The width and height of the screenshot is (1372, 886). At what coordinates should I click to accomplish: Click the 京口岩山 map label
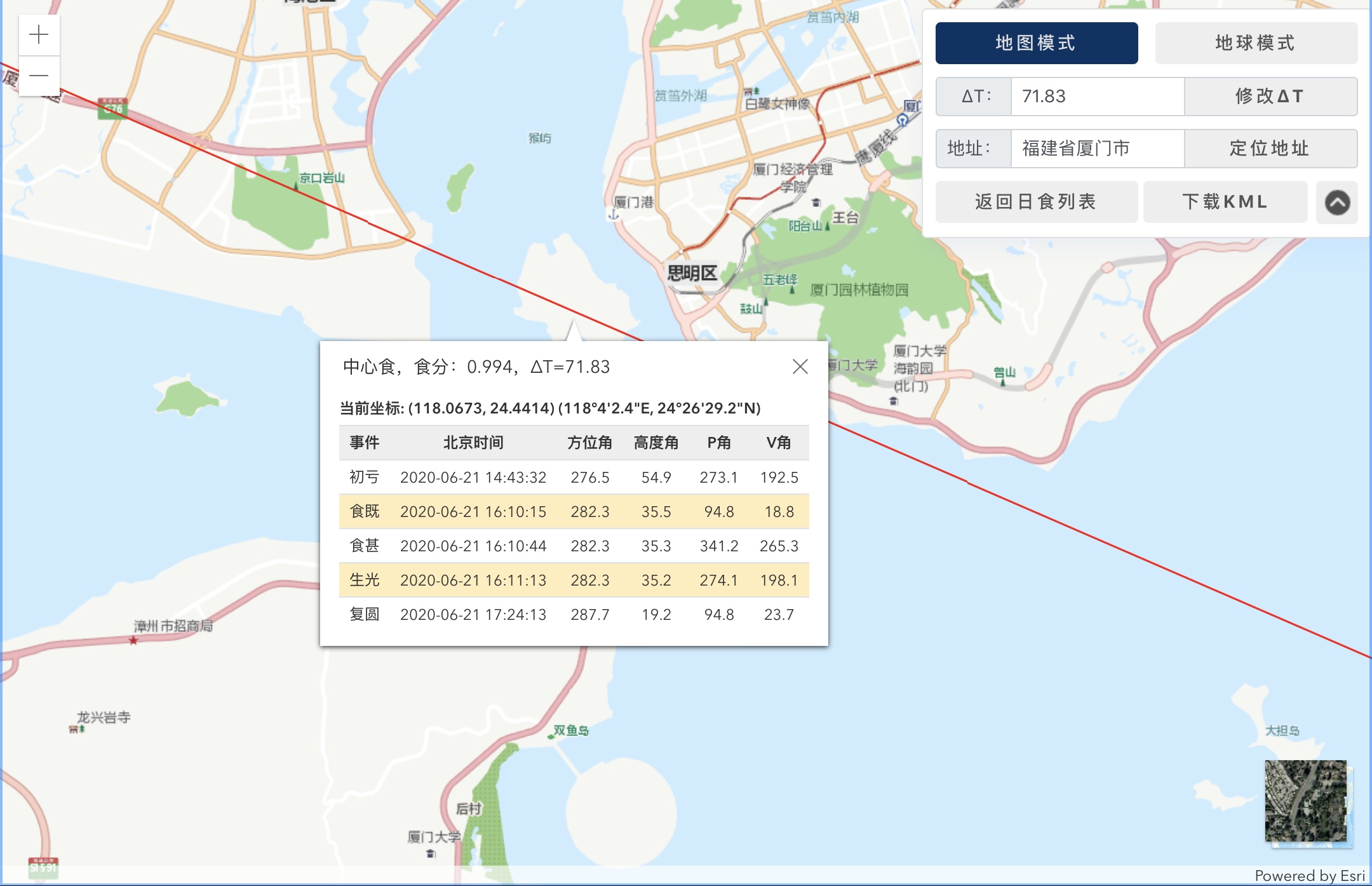[322, 178]
